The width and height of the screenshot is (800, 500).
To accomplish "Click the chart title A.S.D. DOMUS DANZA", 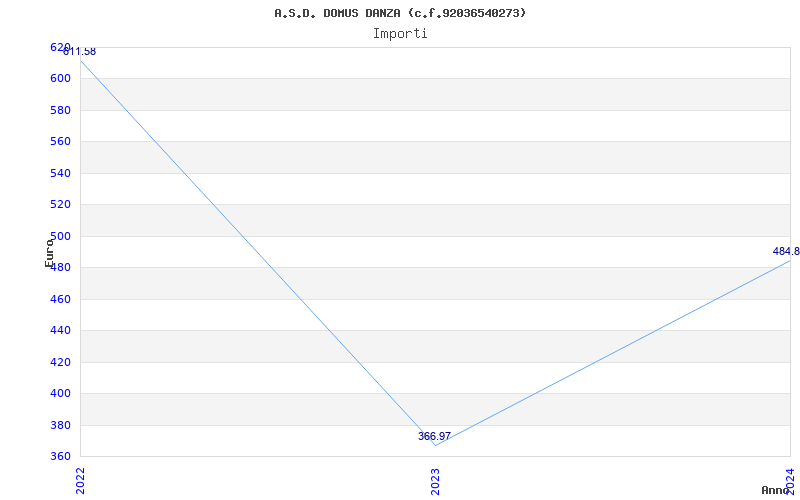I will (399, 13).
